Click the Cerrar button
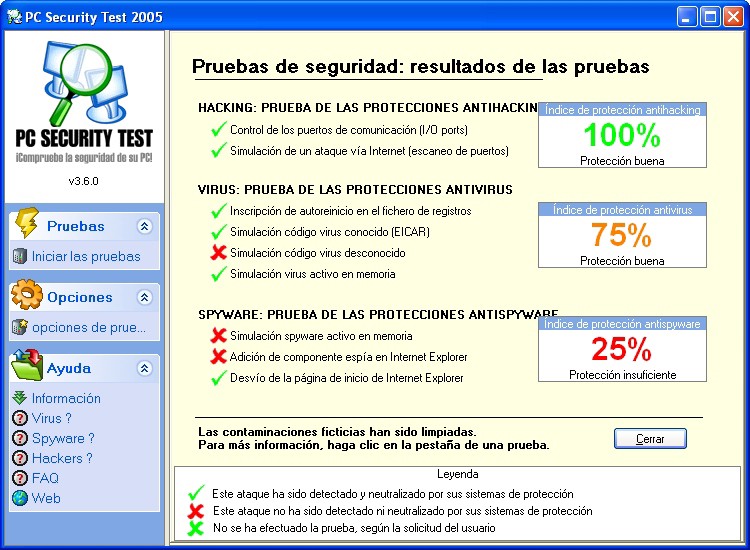This screenshot has width=750, height=550. point(650,439)
